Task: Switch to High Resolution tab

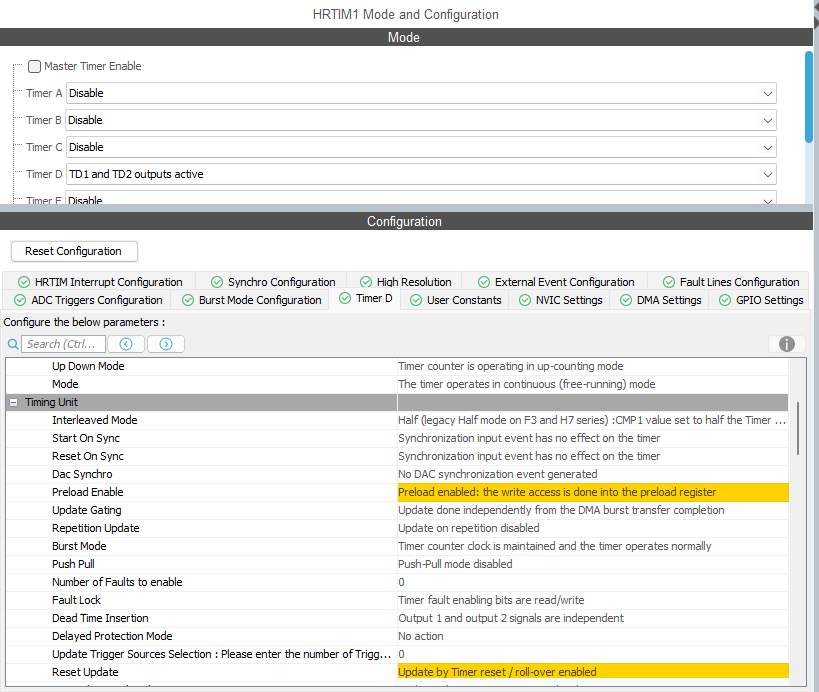Action: click(x=405, y=282)
